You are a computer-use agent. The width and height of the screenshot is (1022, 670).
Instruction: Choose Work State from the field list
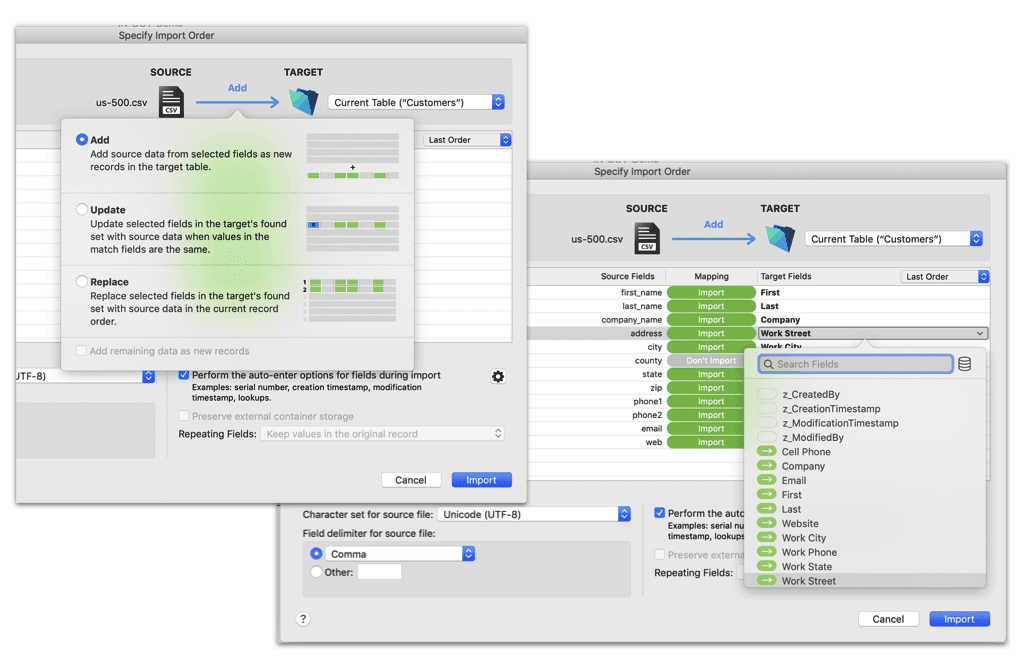806,566
